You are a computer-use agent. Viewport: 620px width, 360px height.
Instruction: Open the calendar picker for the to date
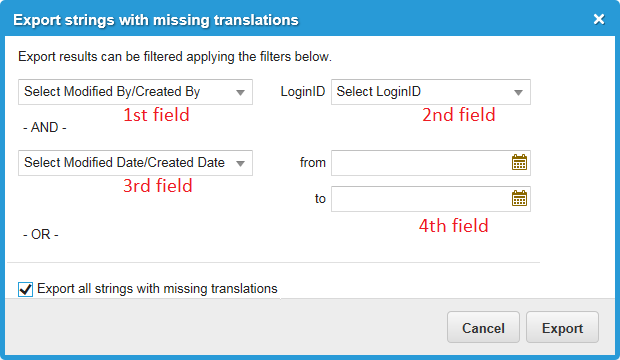(x=519, y=198)
